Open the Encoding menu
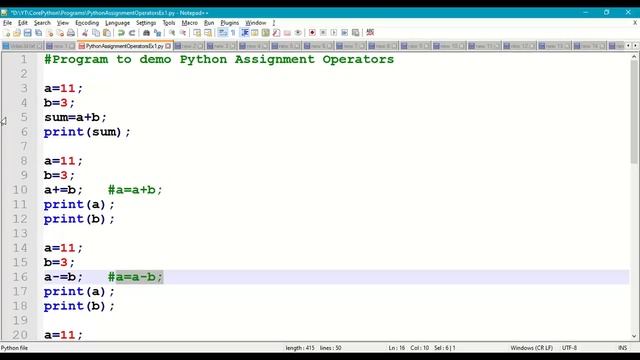 87,23
